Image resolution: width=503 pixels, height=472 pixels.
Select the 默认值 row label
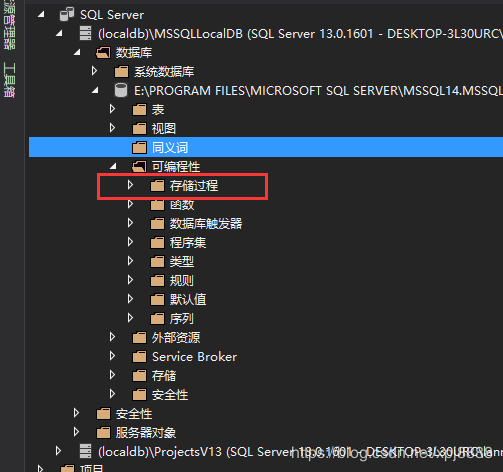tap(188, 299)
